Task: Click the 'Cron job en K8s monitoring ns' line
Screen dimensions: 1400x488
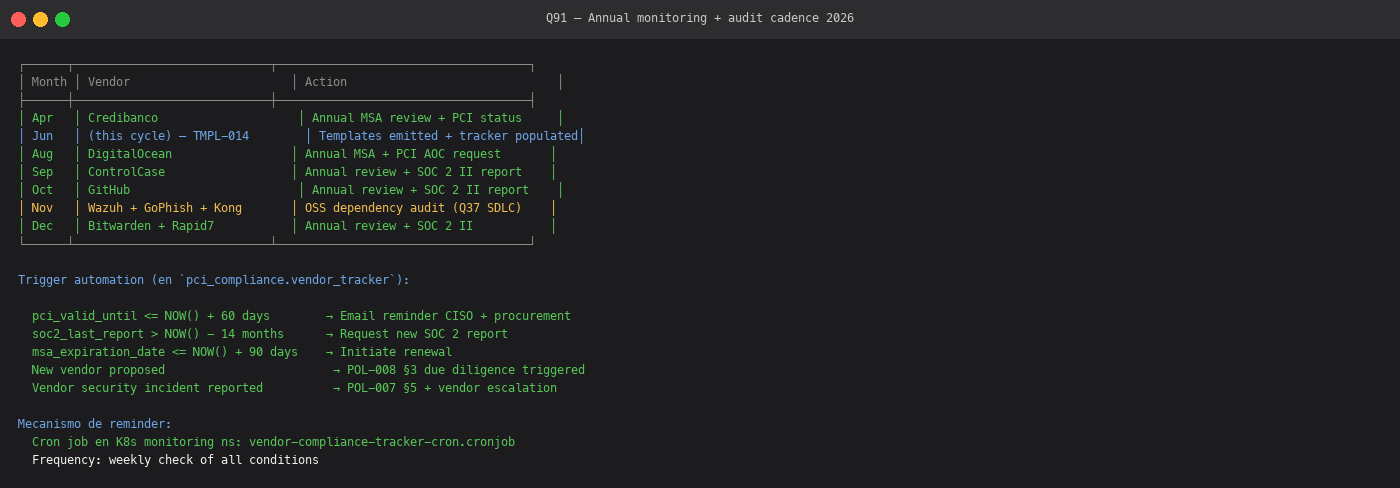Action: [273, 442]
